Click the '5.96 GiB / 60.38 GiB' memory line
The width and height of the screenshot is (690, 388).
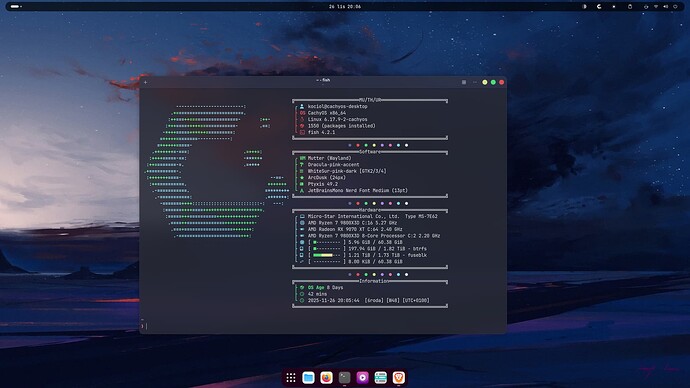pyautogui.click(x=375, y=242)
